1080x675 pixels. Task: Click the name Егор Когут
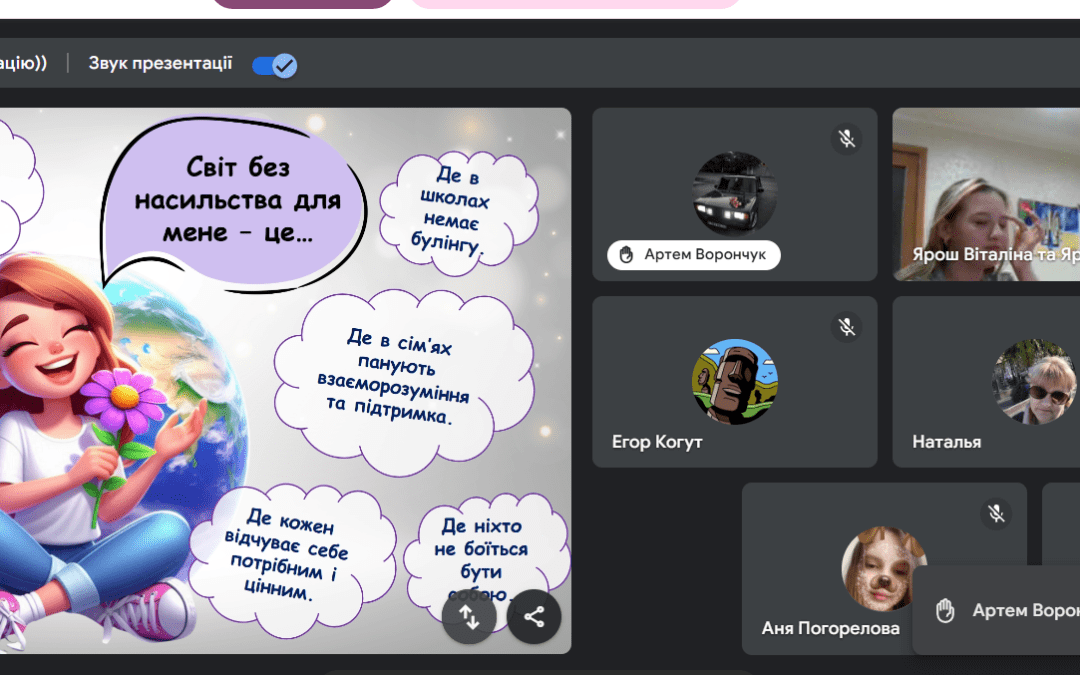pos(657,442)
